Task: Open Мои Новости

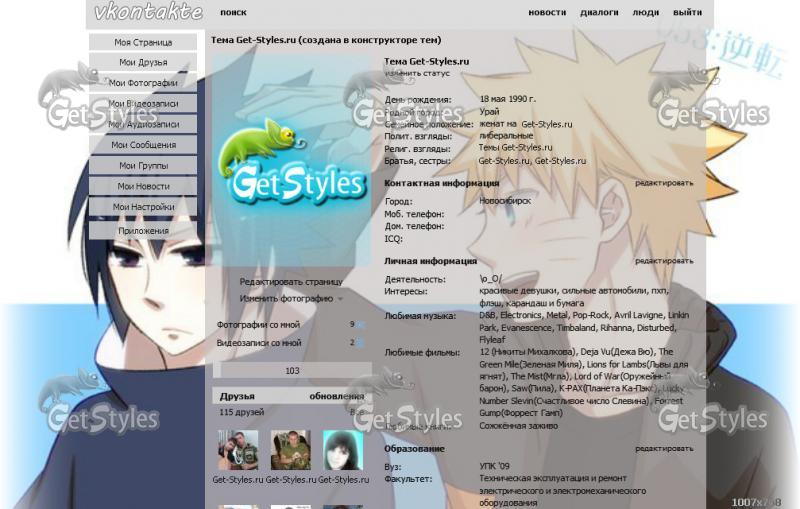Action: [143, 186]
